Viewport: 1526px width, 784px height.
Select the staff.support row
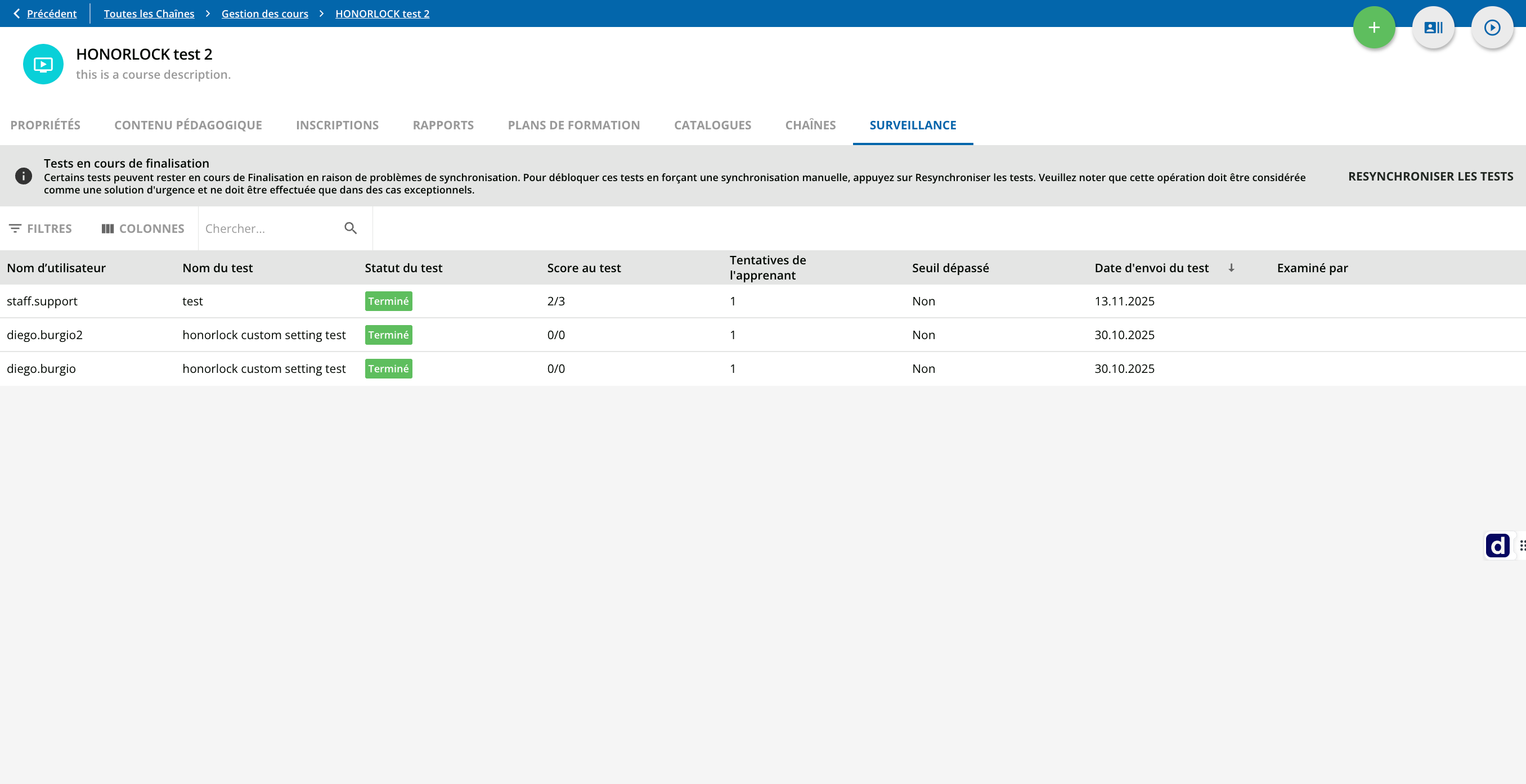763,301
